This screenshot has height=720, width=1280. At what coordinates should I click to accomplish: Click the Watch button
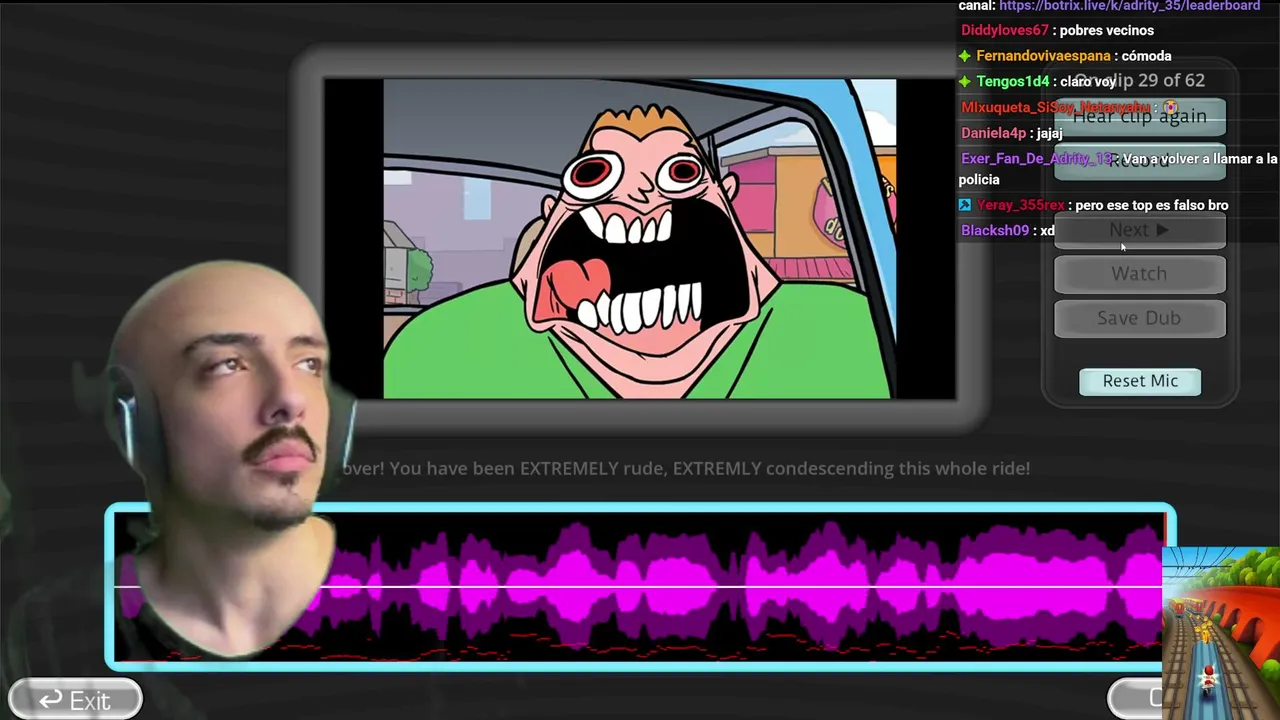pos(1140,274)
